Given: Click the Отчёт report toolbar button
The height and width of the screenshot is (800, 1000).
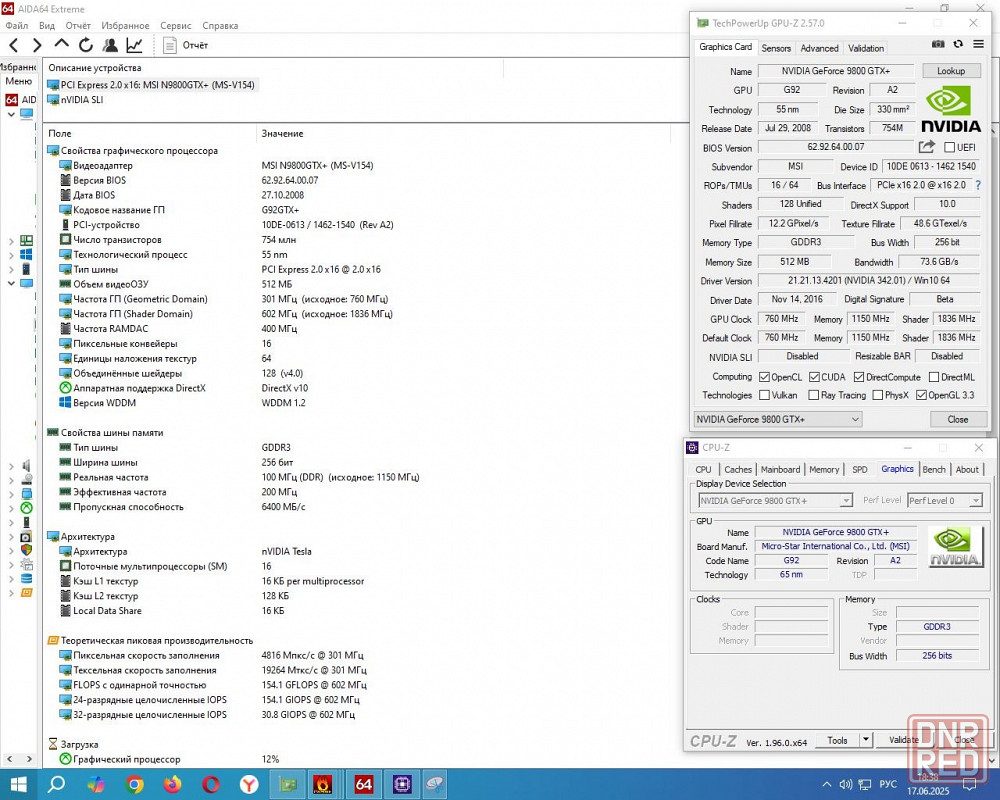Looking at the screenshot, I should coord(186,45).
